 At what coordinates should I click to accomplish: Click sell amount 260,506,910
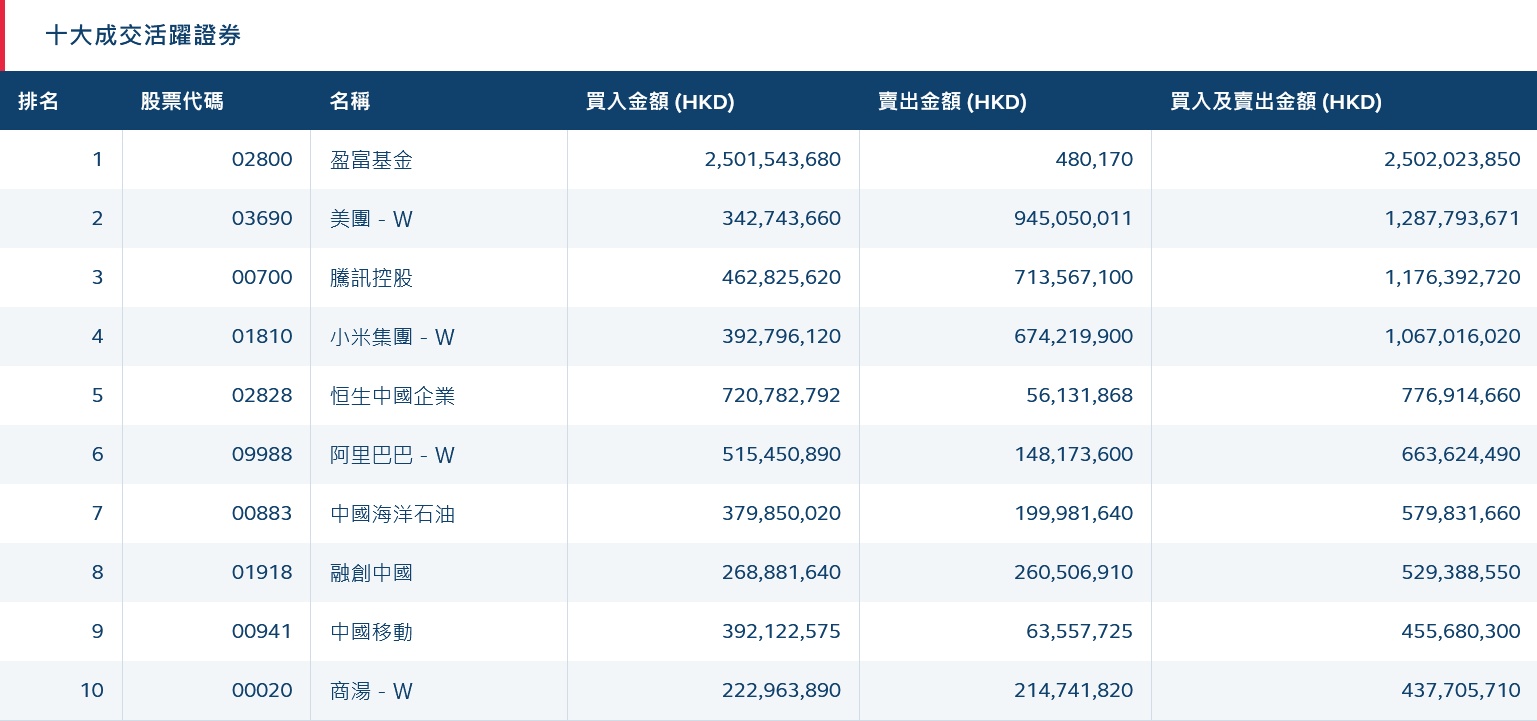click(1074, 573)
